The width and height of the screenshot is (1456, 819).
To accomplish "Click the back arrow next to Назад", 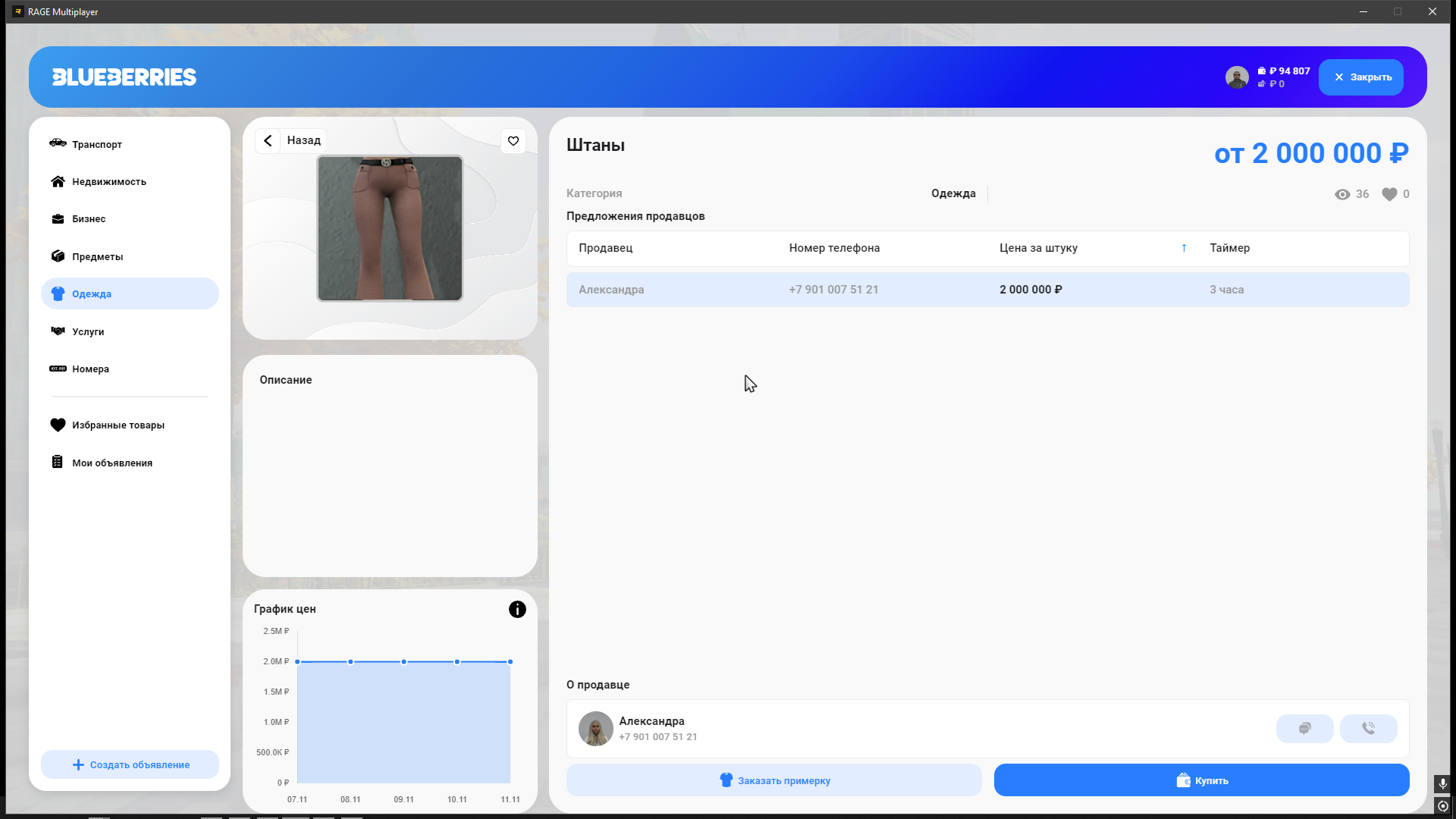I will point(268,141).
